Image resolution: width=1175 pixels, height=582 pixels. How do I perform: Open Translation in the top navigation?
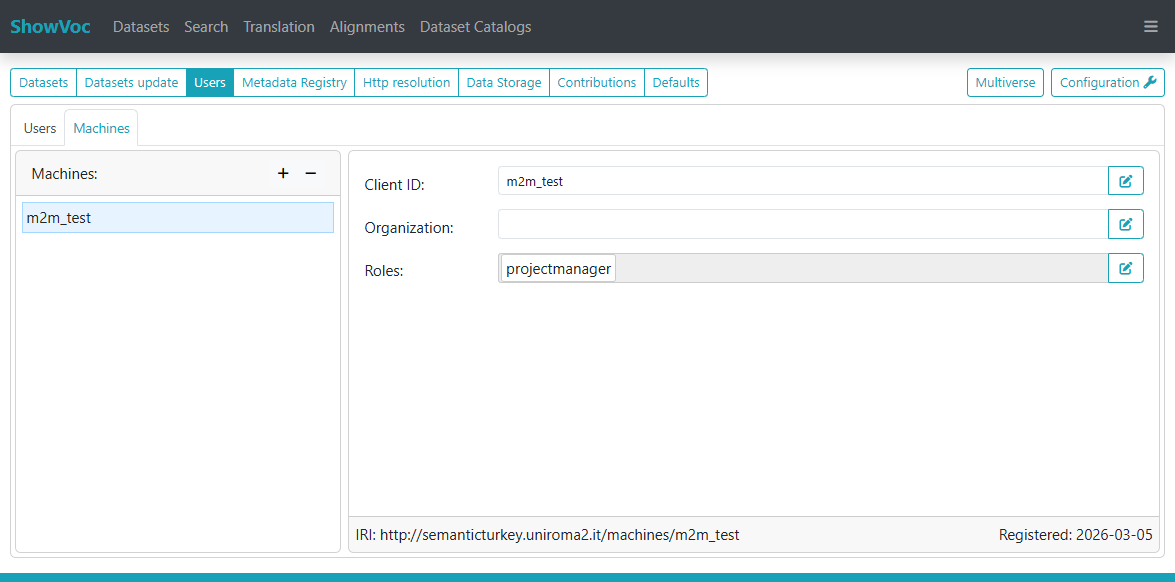pos(279,27)
